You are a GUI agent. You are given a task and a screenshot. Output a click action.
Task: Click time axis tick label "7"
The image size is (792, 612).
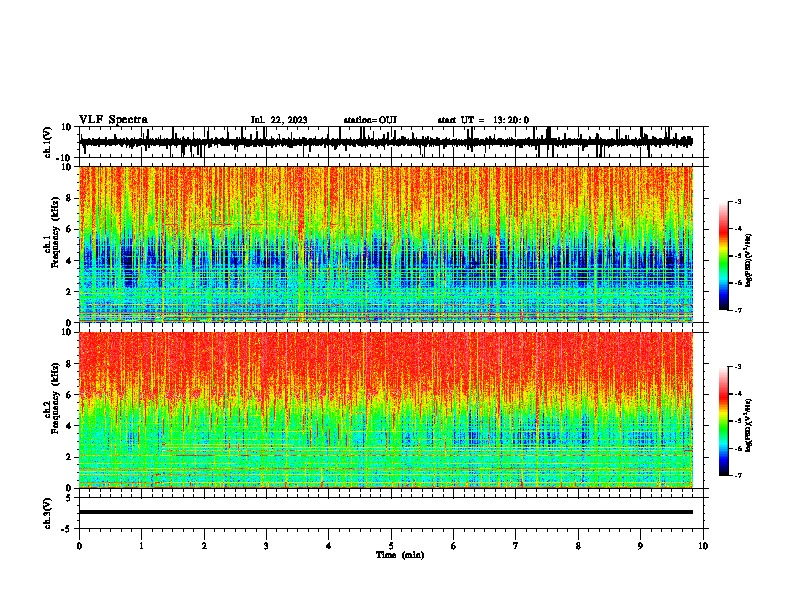click(516, 546)
